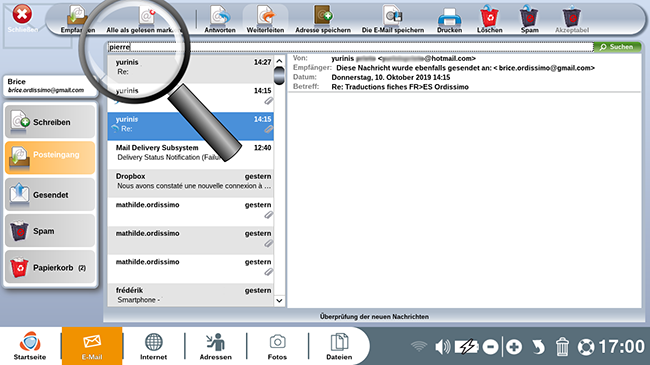Click the status text Überprüfung der neuen Nachrichten
This screenshot has height=365, width=650.
coord(374,316)
